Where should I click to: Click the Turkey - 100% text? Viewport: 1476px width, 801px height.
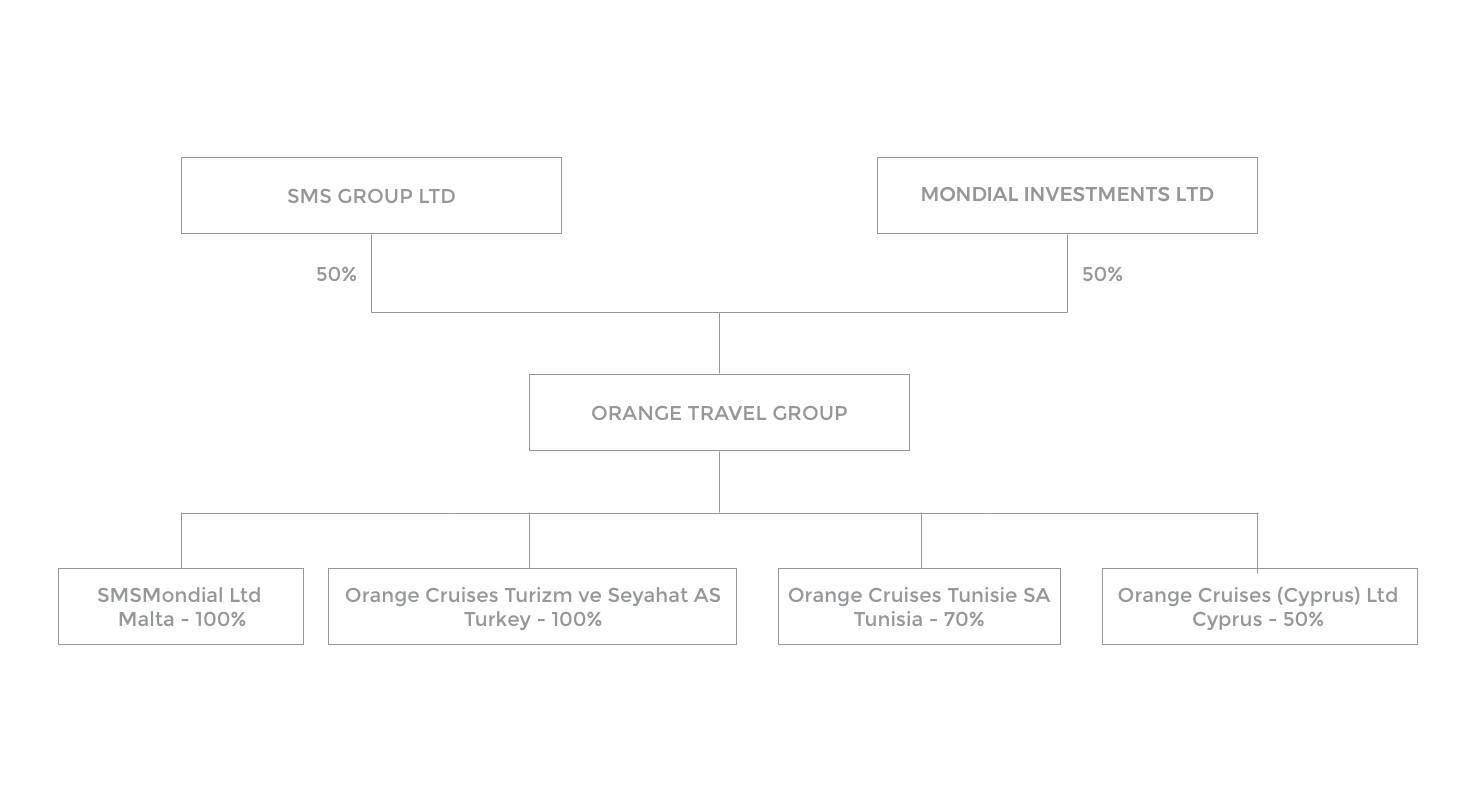[x=533, y=619]
